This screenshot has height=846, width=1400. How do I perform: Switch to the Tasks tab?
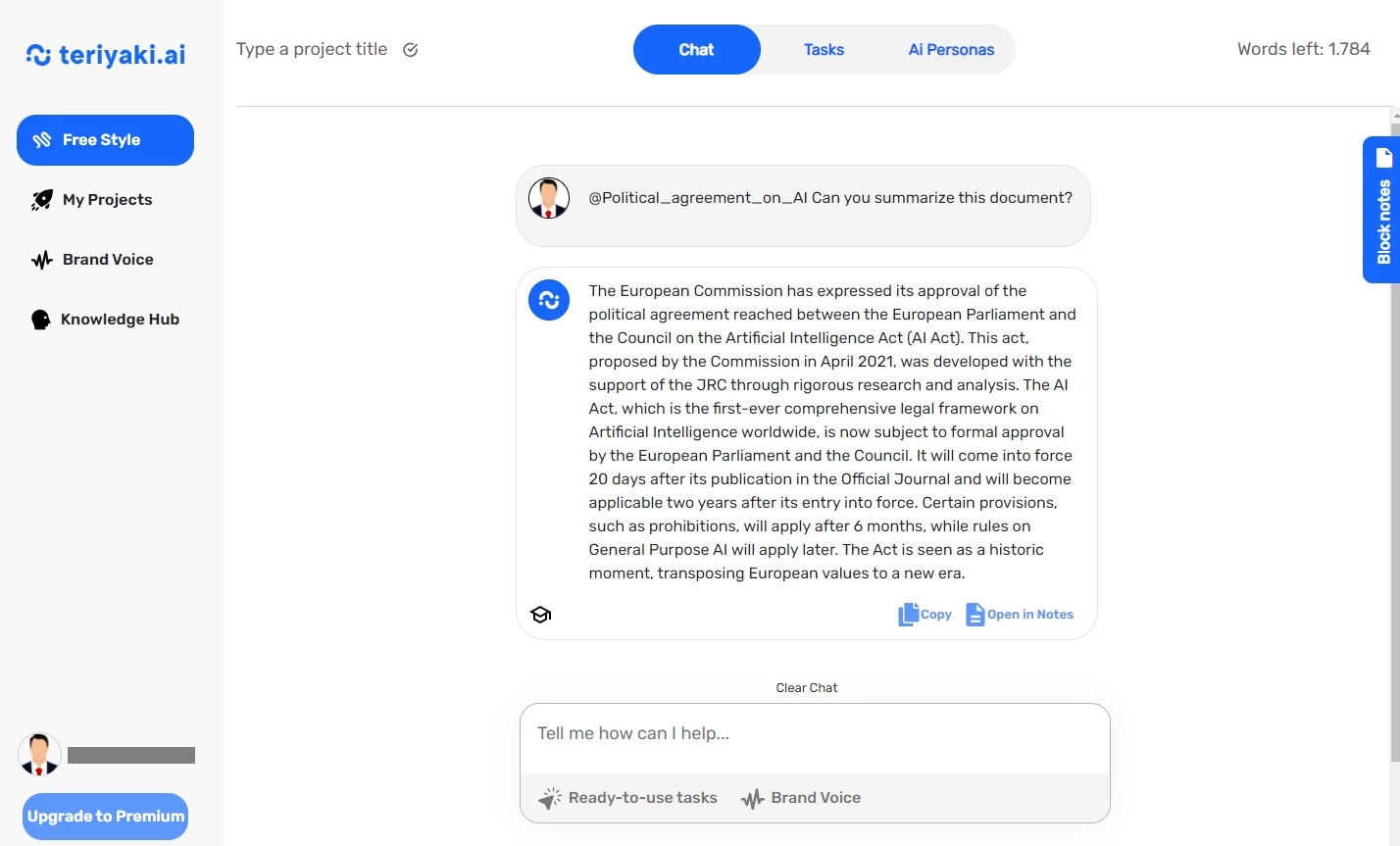pyautogui.click(x=824, y=50)
